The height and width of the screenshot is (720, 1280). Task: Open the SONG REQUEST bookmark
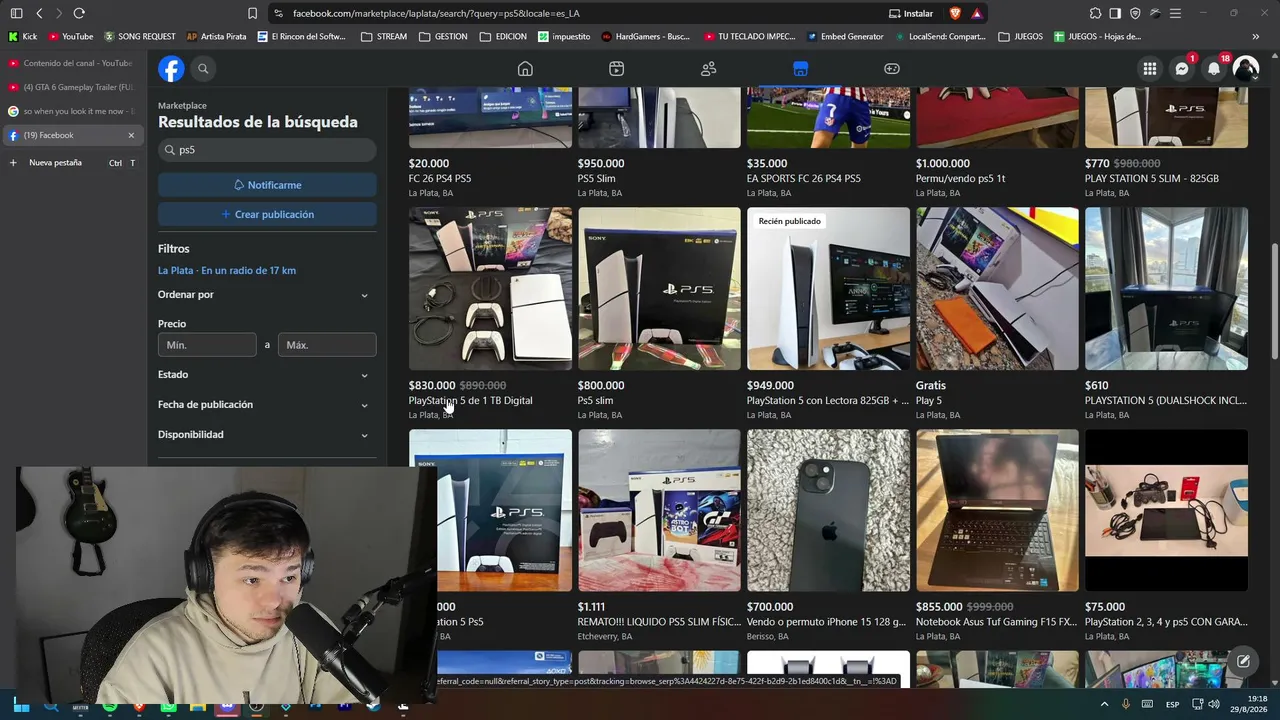click(x=139, y=37)
